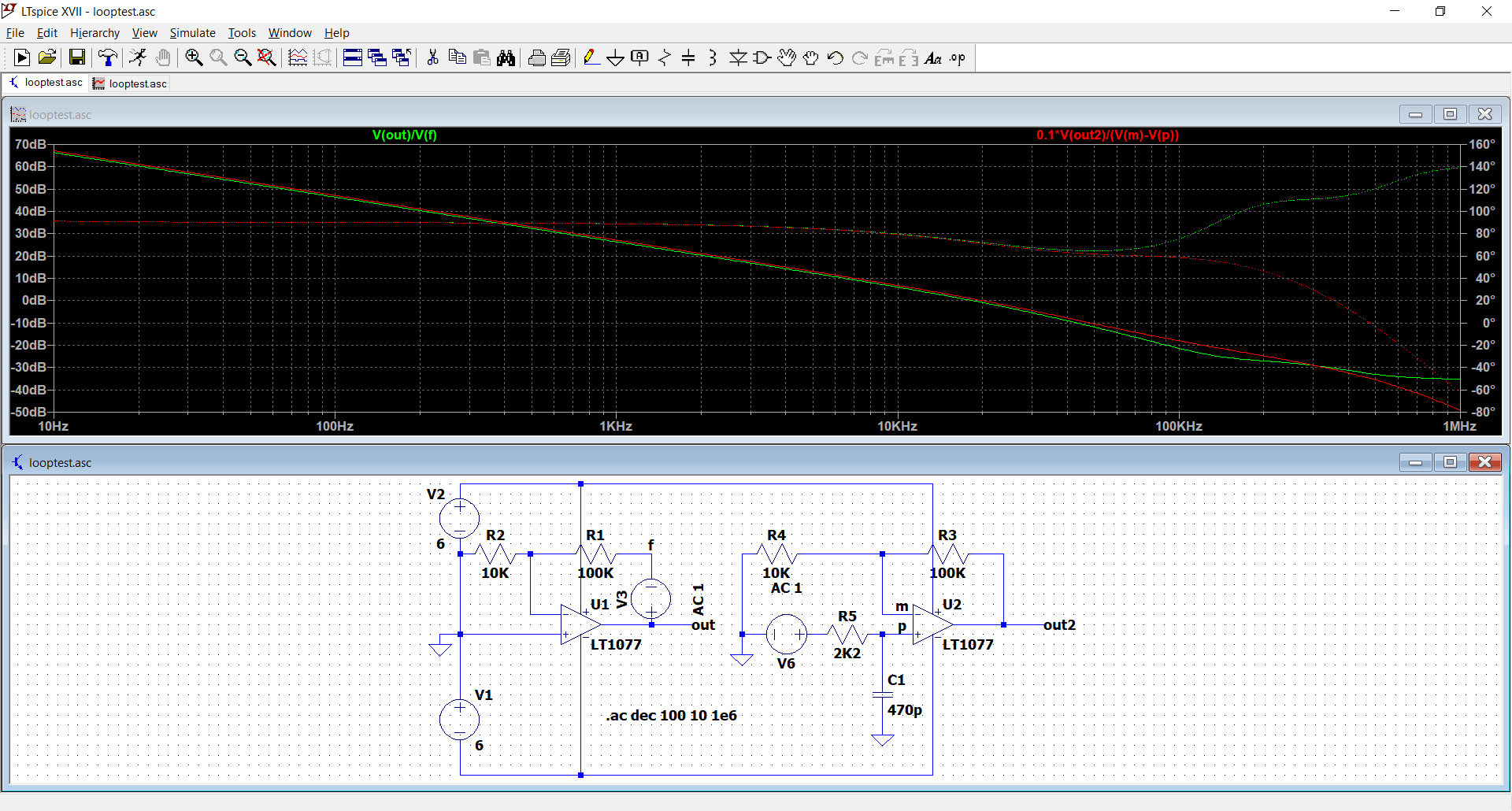
Task: Open the Tools menu
Action: coord(242,33)
